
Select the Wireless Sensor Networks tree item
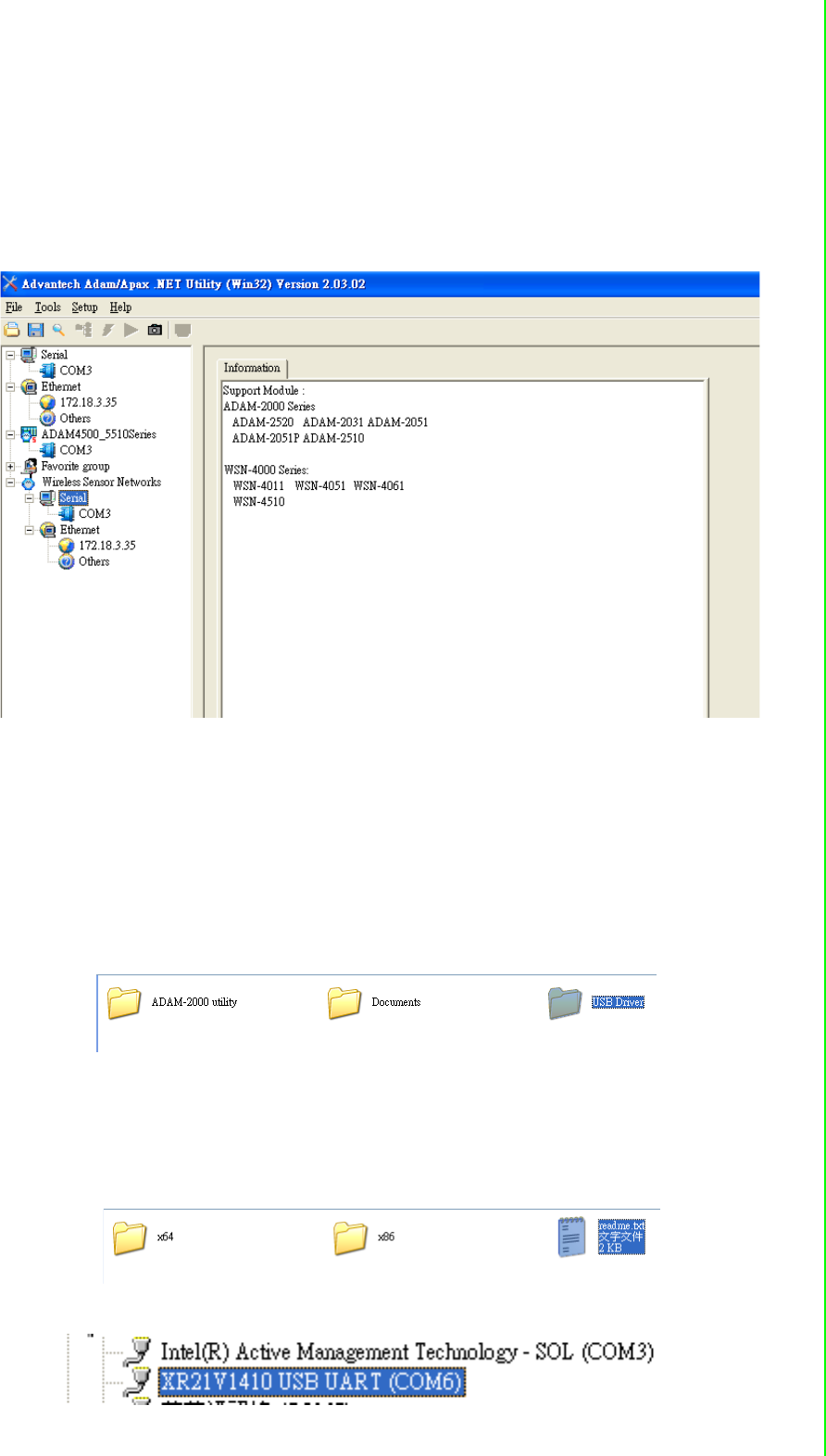coord(101,483)
